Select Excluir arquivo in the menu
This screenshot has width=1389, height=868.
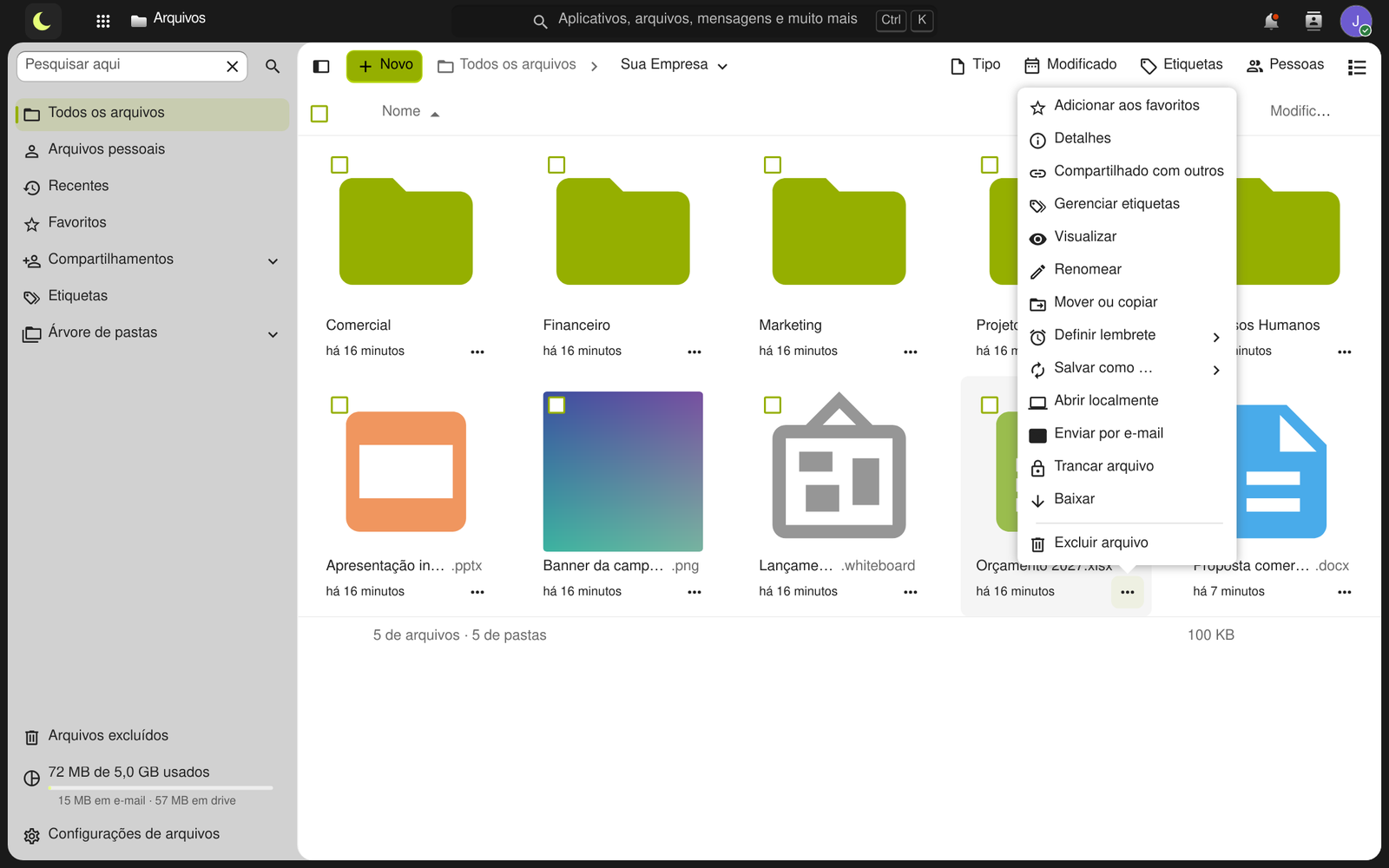point(1127,543)
